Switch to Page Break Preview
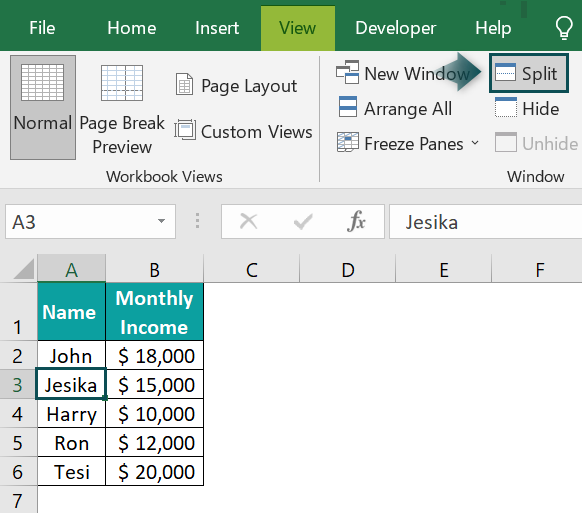 (x=122, y=108)
